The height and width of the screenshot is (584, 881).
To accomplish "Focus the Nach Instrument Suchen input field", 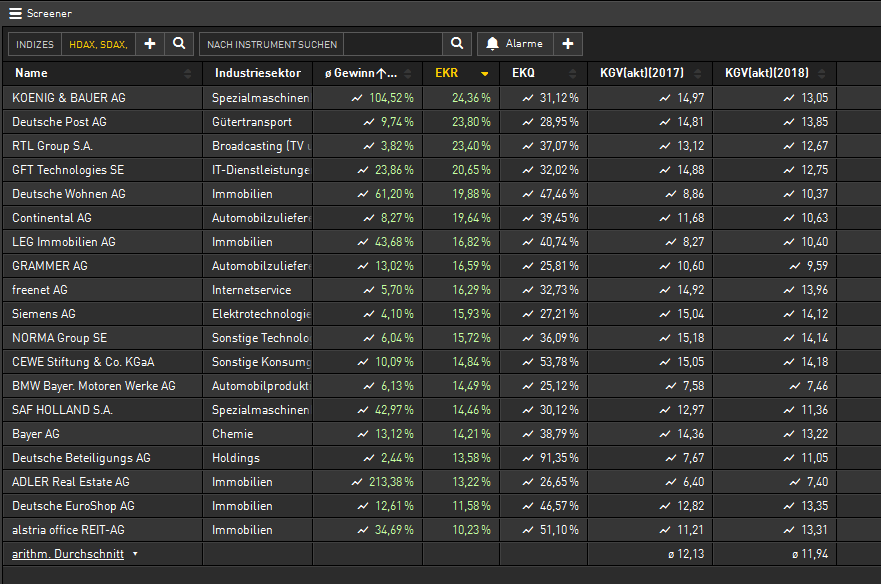I will [390, 44].
